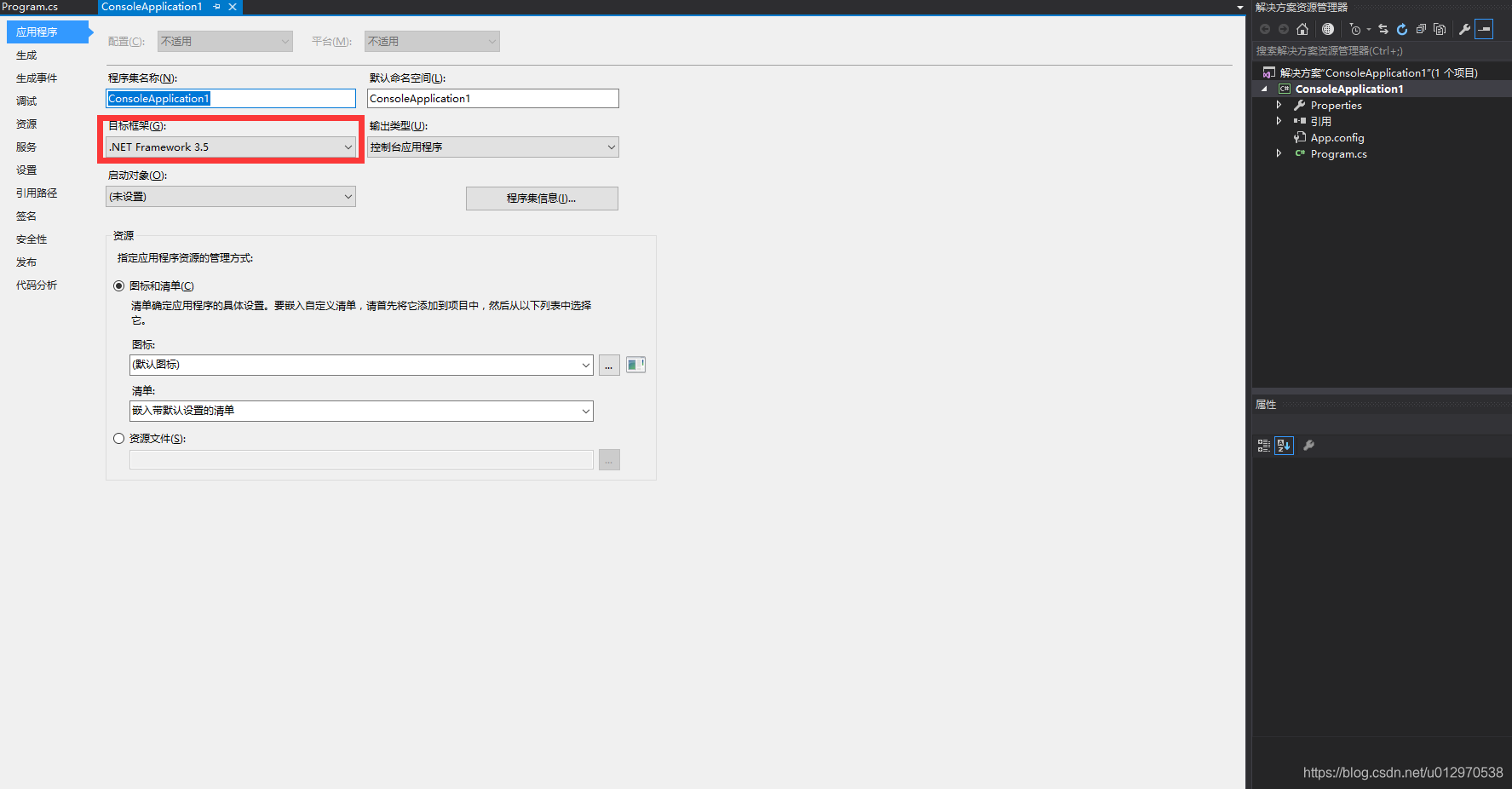The height and width of the screenshot is (789, 1512).
Task: Select the 应用程序 settings page
Action: click(x=49, y=32)
